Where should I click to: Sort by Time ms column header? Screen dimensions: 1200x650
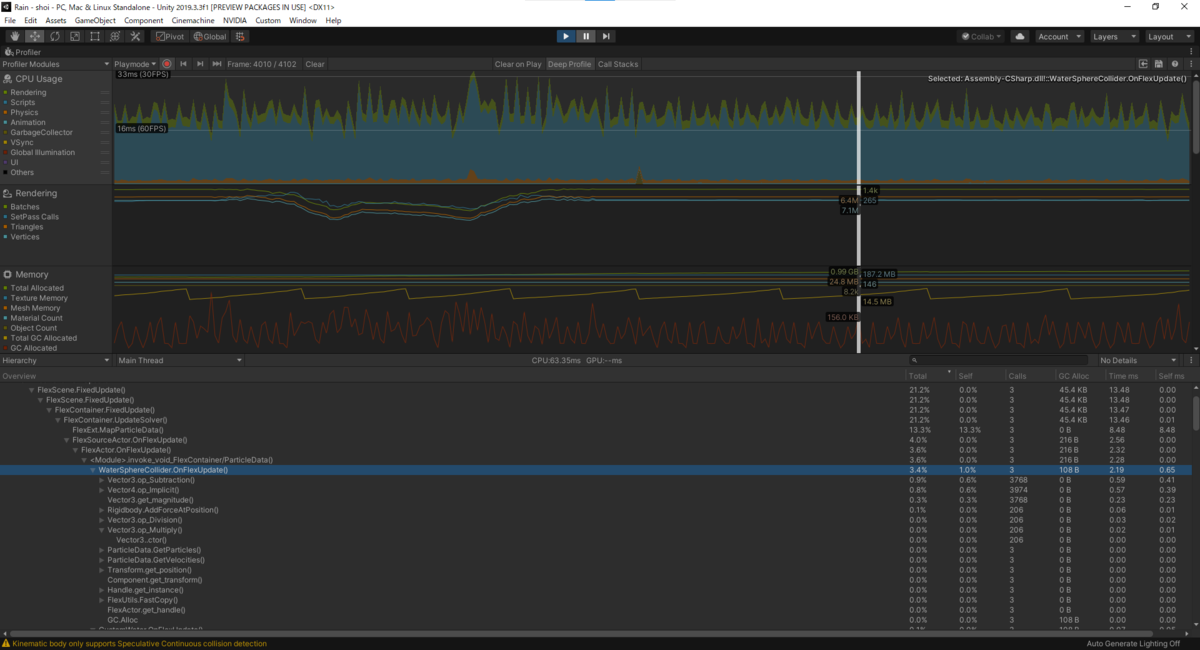pyautogui.click(x=1130, y=376)
